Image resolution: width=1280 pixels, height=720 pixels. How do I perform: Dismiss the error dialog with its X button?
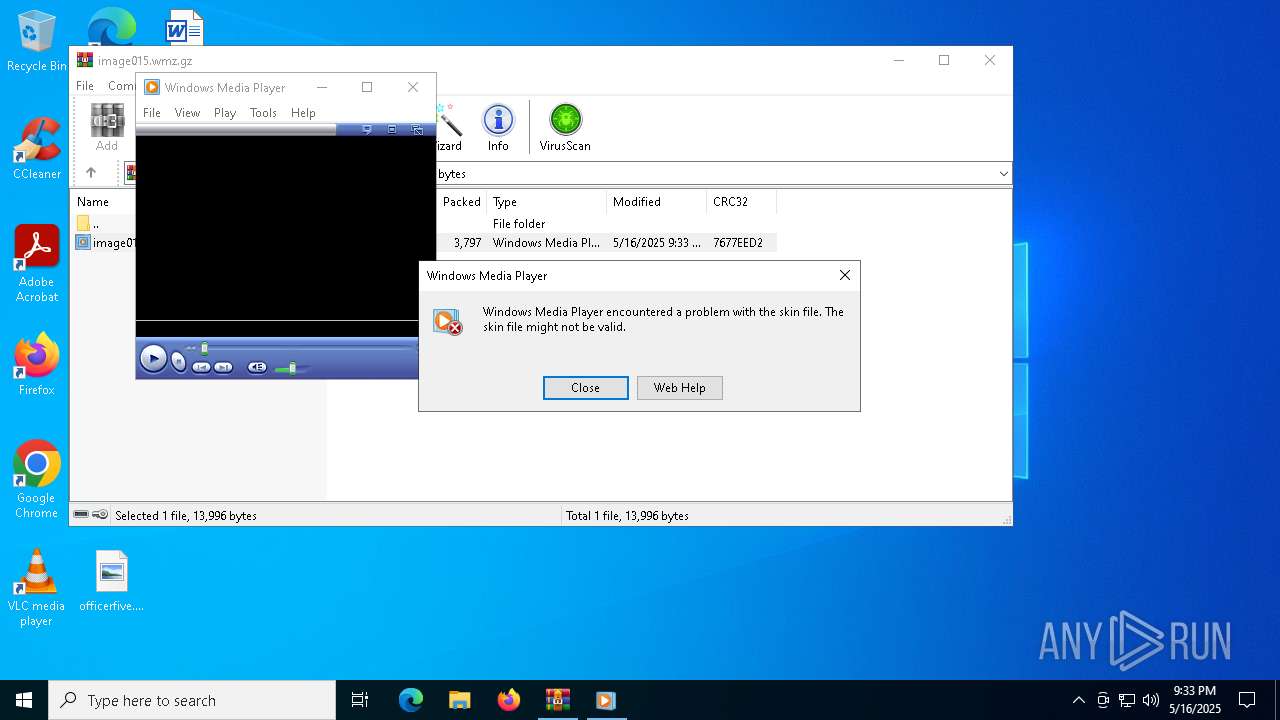point(845,275)
